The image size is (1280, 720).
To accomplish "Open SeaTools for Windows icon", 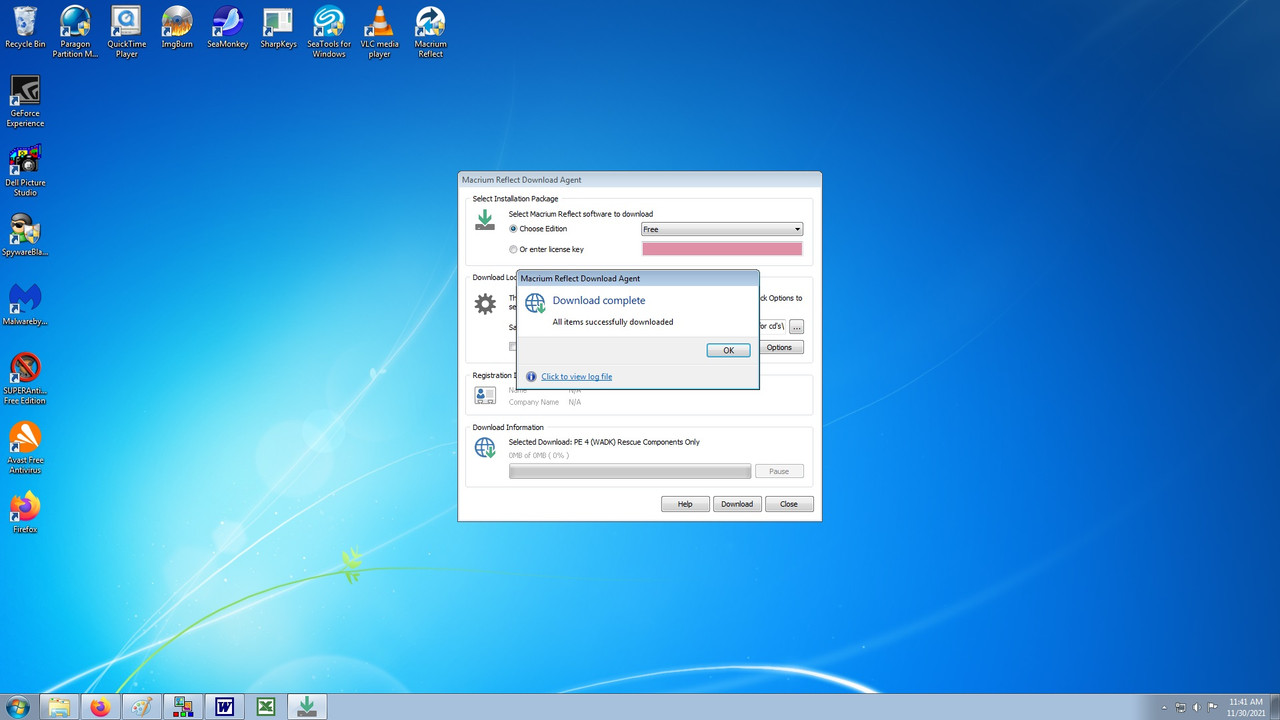I will [x=329, y=31].
